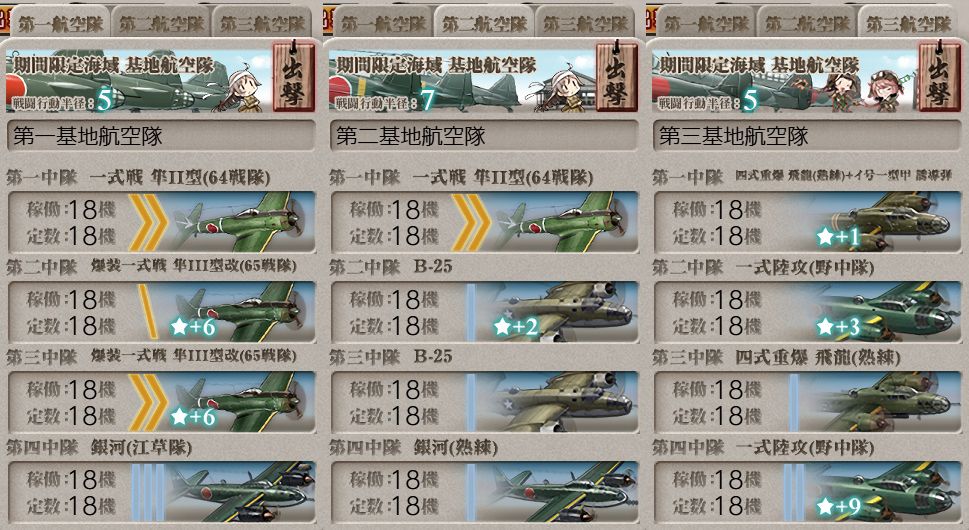Choose the 銀河(熟練) bomber slot
The width and height of the screenshot is (969, 530).
tap(484, 492)
